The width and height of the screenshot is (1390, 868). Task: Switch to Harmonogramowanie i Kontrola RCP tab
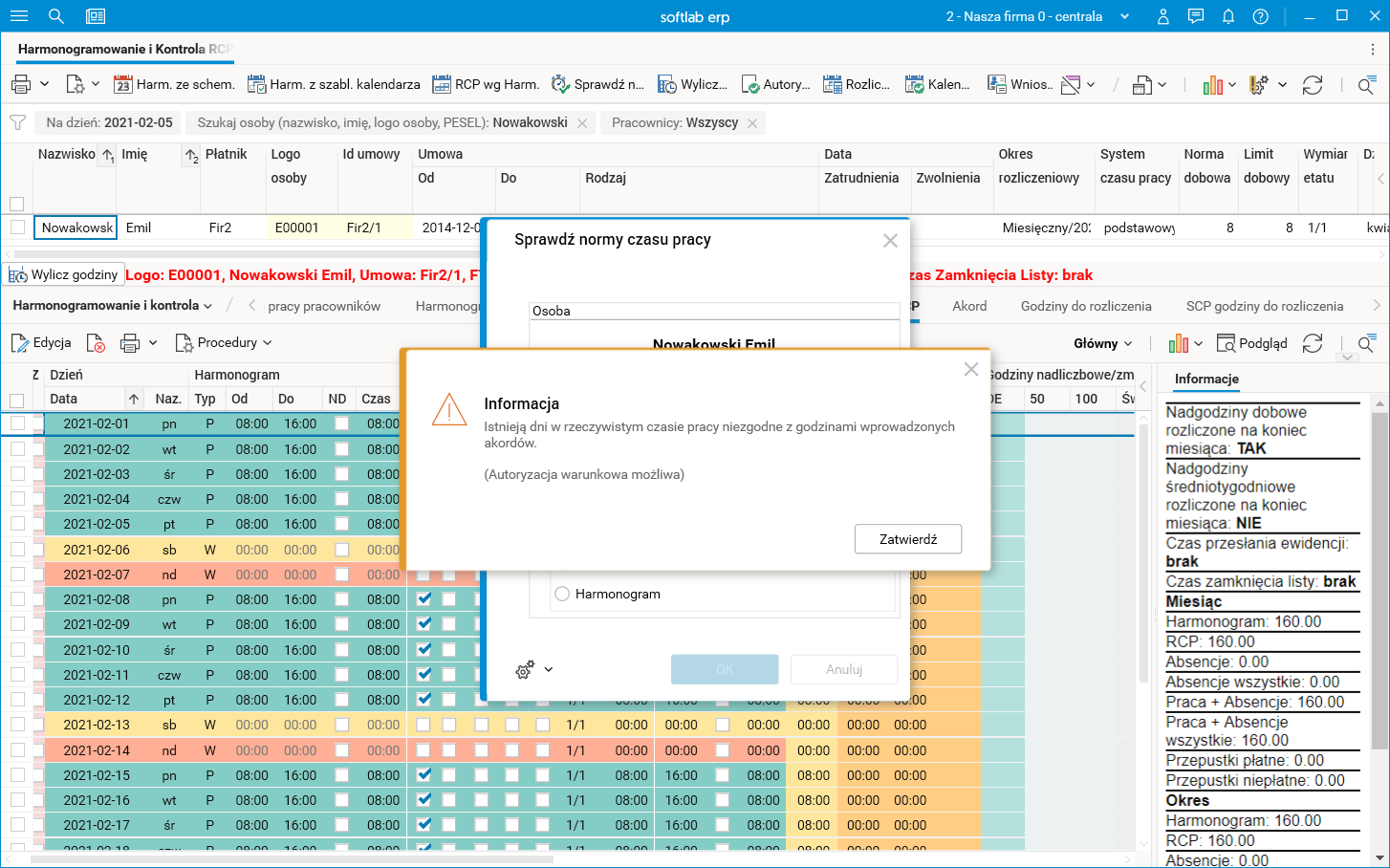(125, 48)
